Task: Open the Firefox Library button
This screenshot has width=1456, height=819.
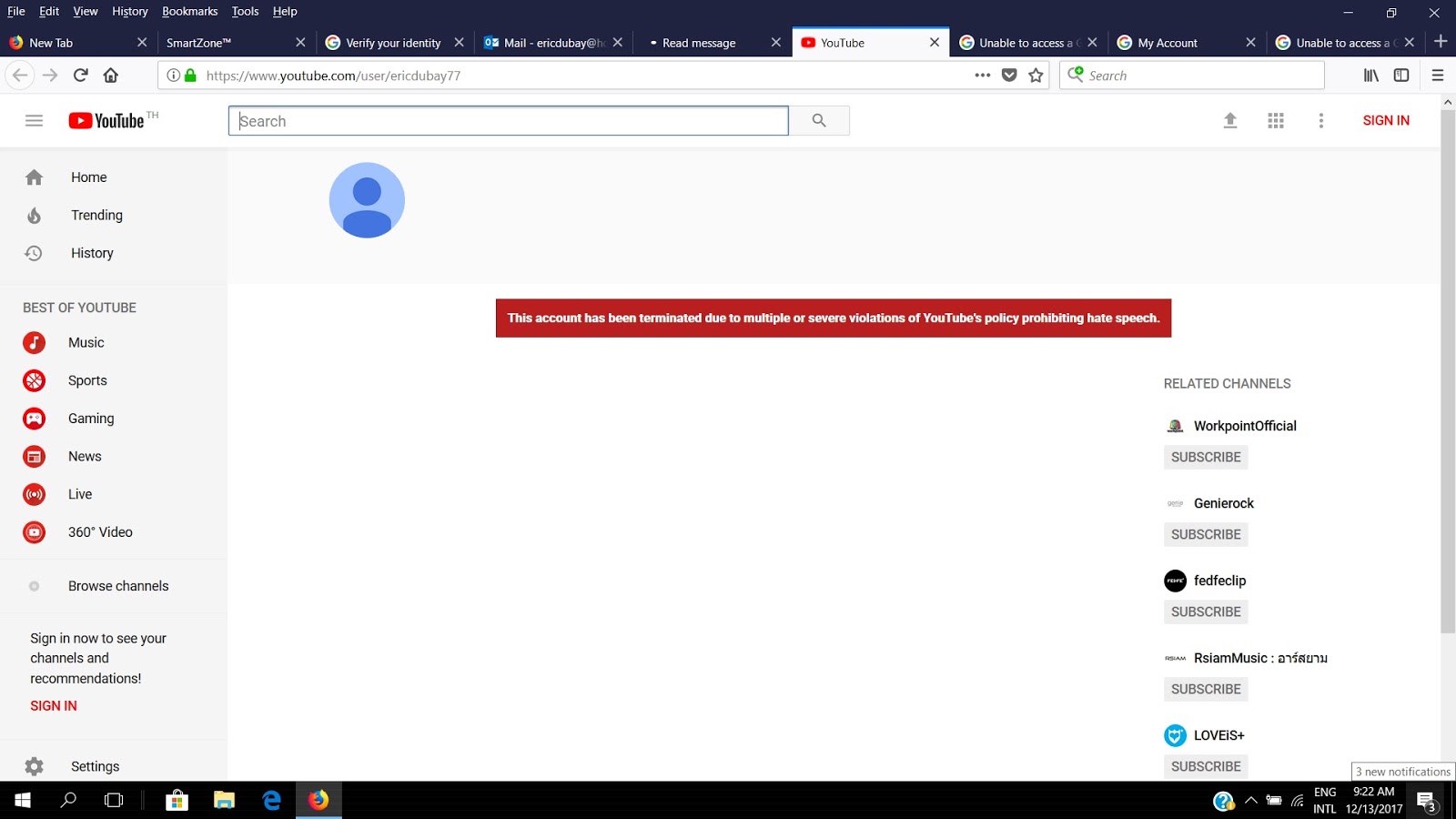Action: (x=1371, y=76)
